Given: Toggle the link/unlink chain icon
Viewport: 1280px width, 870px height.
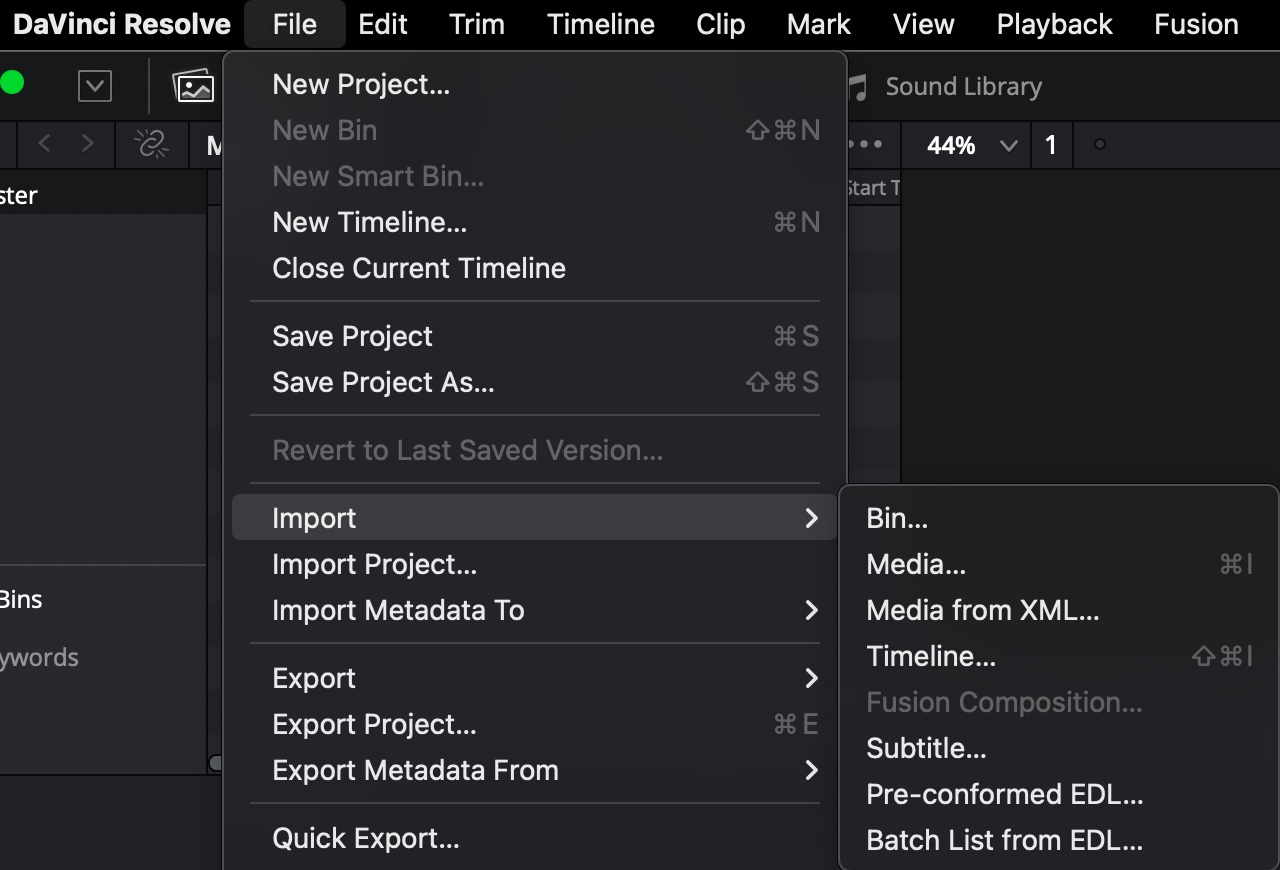Looking at the screenshot, I should tap(152, 145).
